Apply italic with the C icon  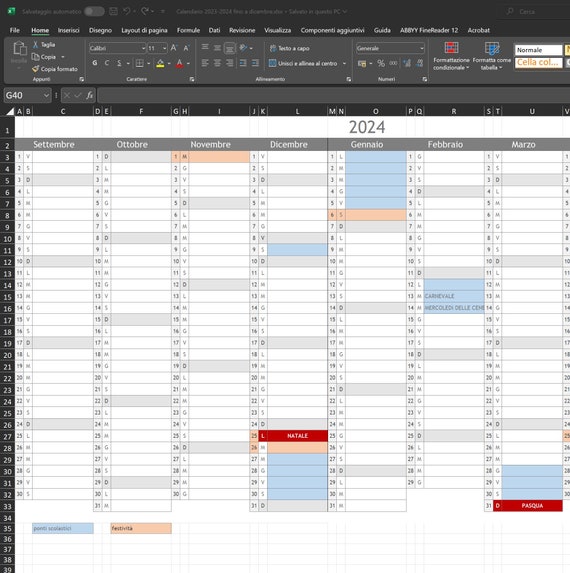[107, 63]
